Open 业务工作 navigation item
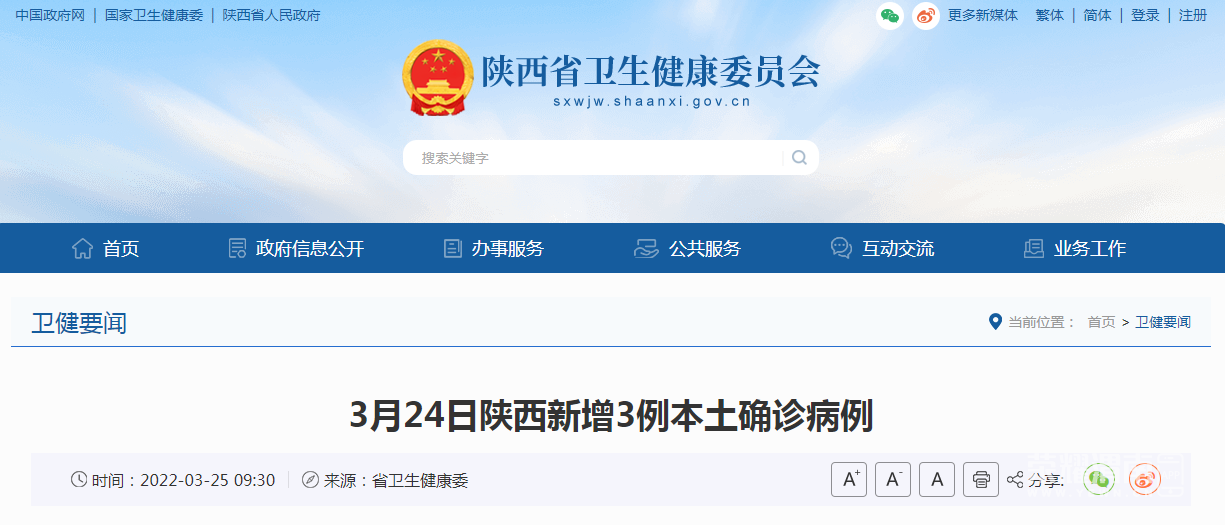Screen dimensions: 1225x525 [x=1075, y=249]
